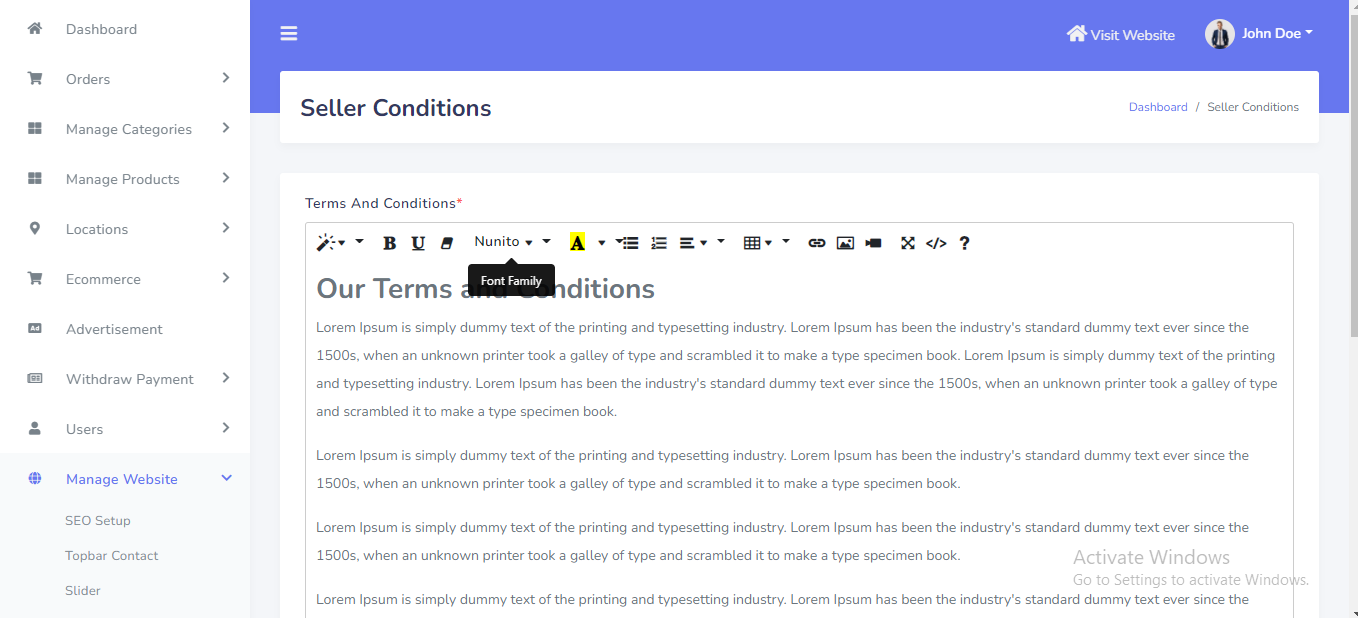Screen dimensions: 1358x618
Task: Open editor help question mark
Action: pos(964,243)
